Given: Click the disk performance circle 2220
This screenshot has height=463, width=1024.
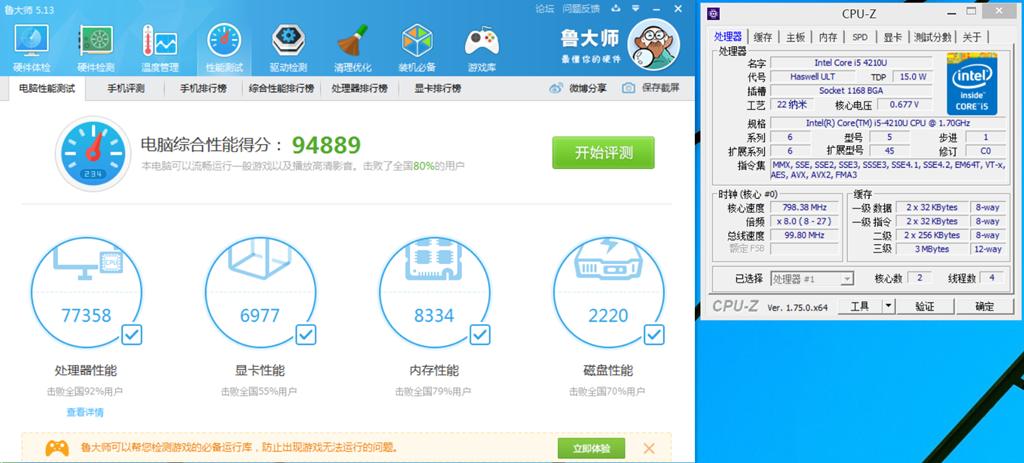Looking at the screenshot, I should 608,293.
